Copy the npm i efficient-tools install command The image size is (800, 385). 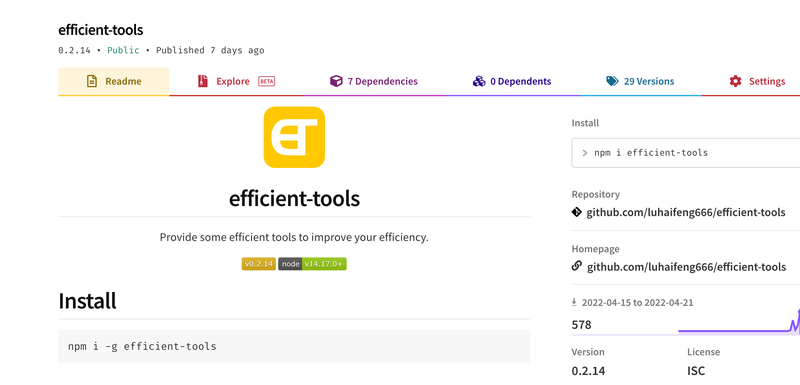coord(686,152)
